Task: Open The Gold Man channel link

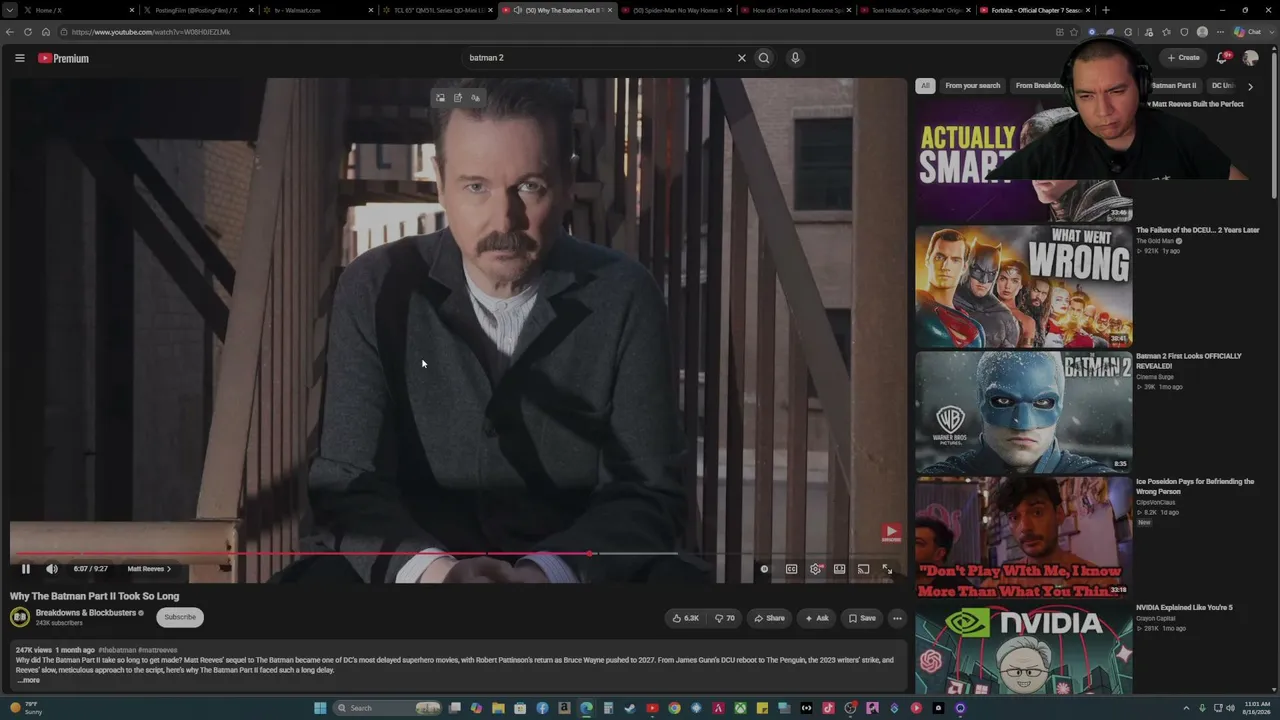Action: pyautogui.click(x=1155, y=241)
